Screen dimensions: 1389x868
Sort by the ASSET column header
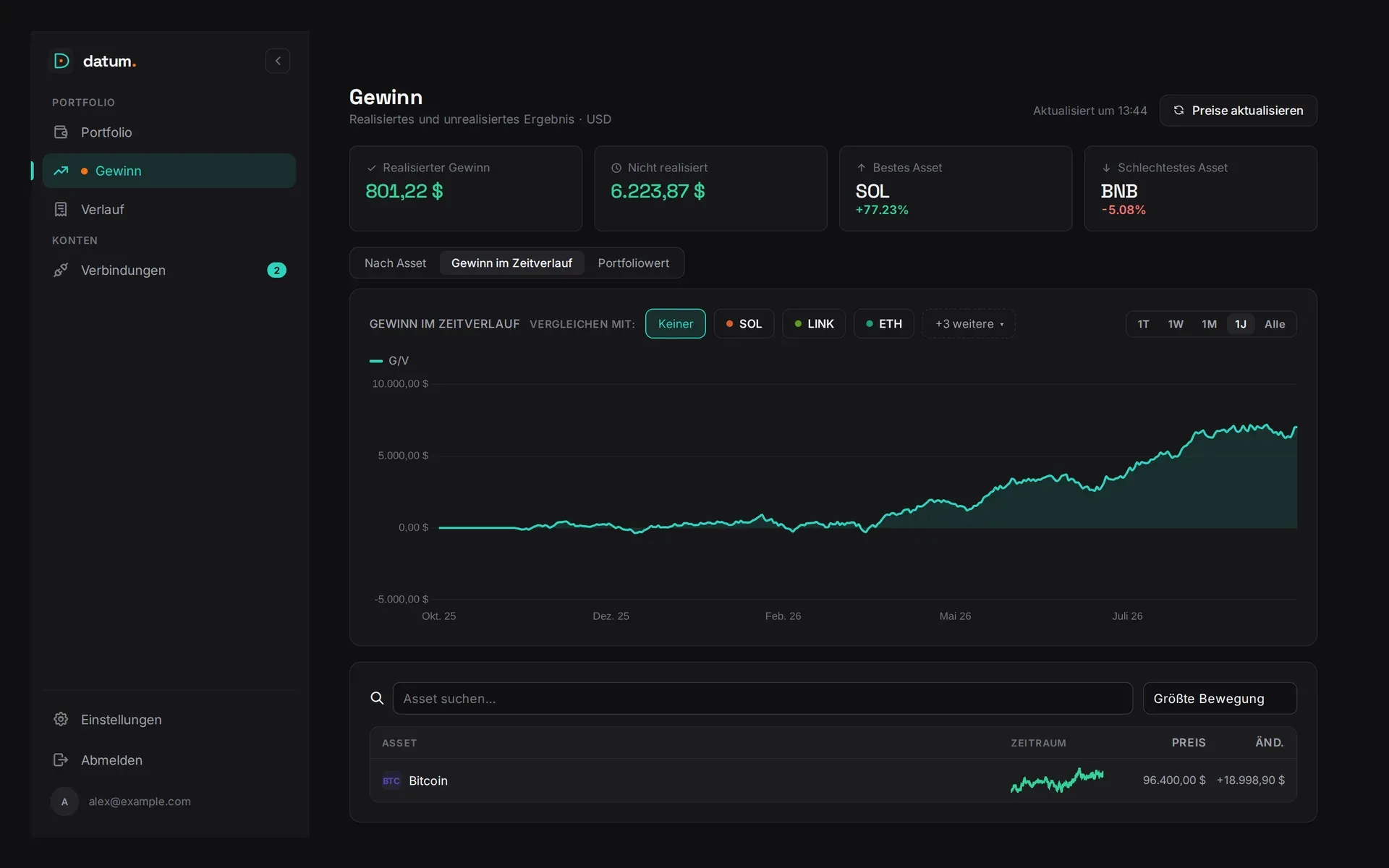click(399, 743)
